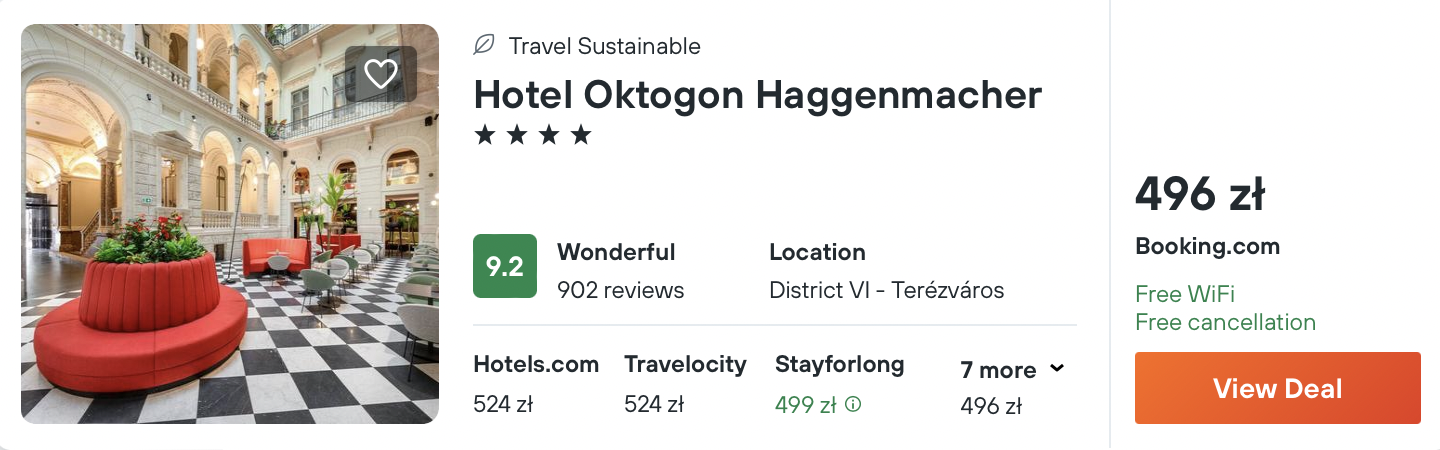This screenshot has height=450, width=1440.
Task: Click the Travel Sustainable text label
Action: (604, 46)
